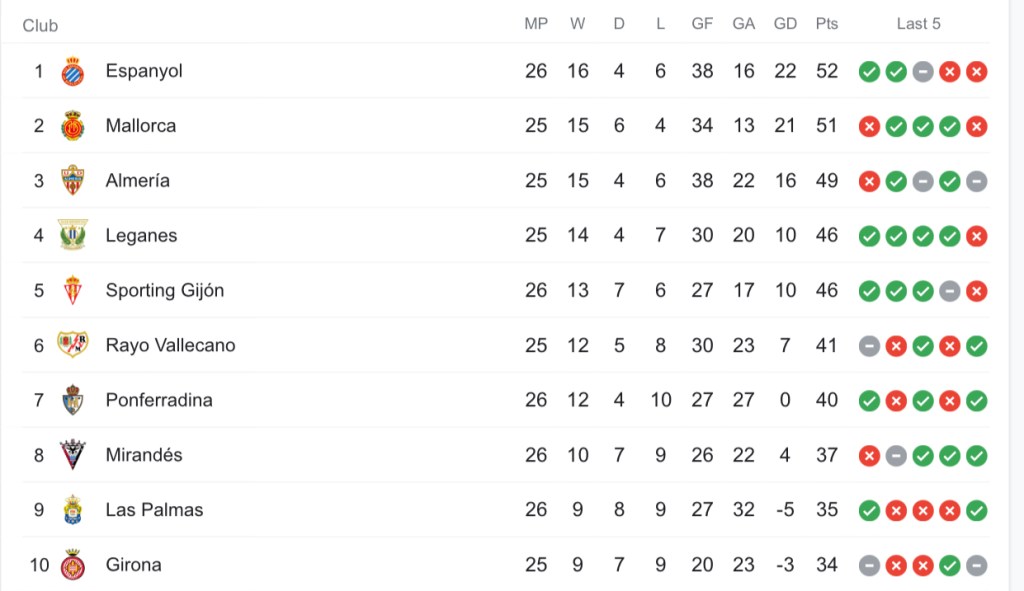Click the Las Palmas crest icon
1024x591 pixels.
pyautogui.click(x=72, y=510)
